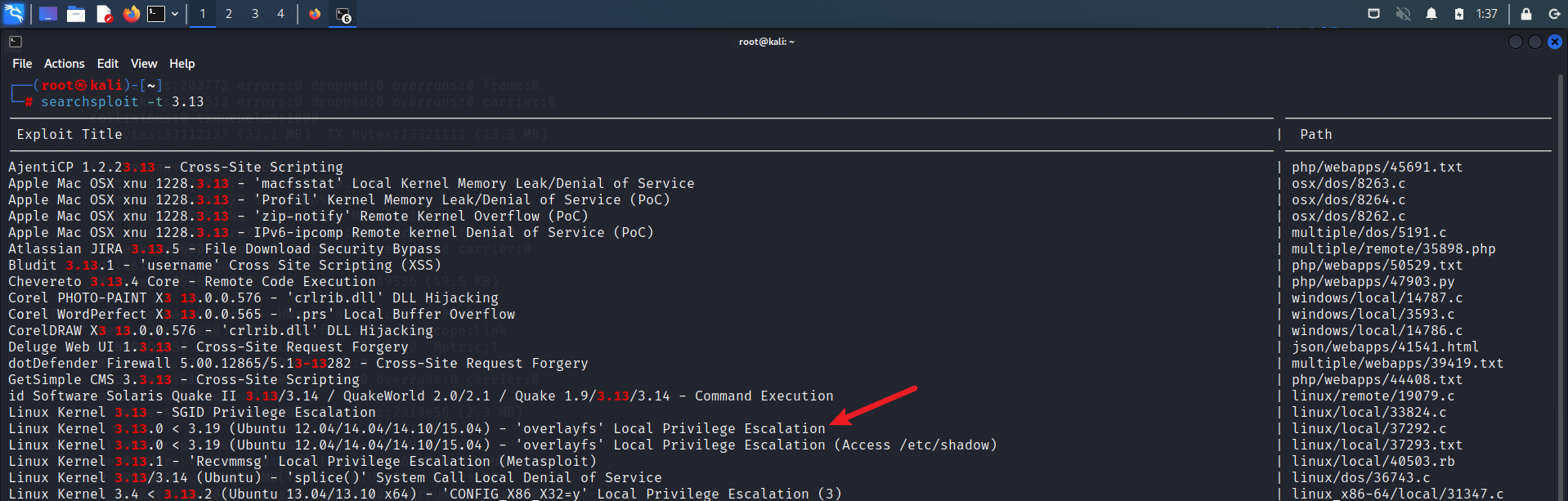1568x501 pixels.
Task: Open the terminal View menu
Action: click(144, 64)
